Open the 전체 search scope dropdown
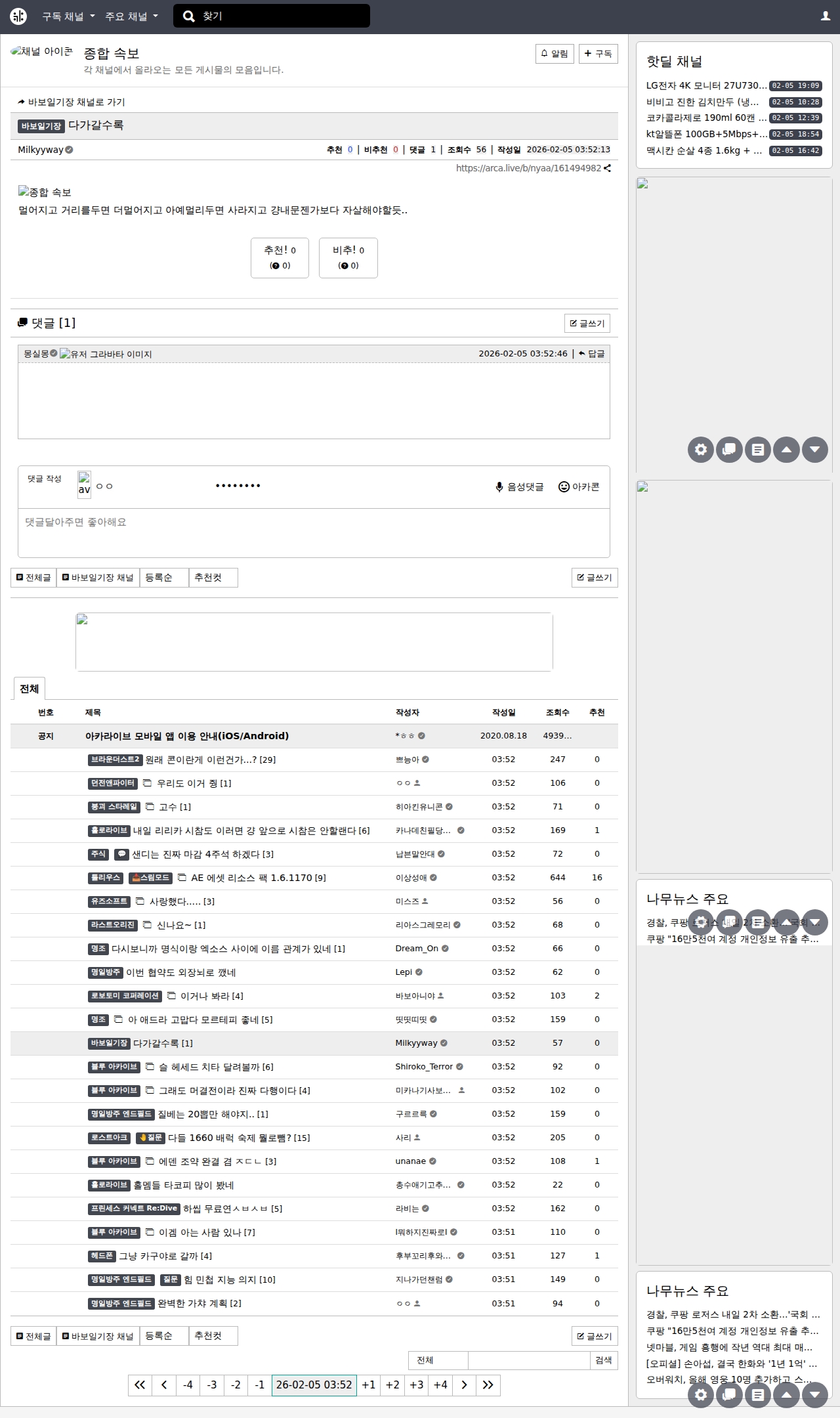Image resolution: width=840 pixels, height=1418 pixels. pos(438,1360)
